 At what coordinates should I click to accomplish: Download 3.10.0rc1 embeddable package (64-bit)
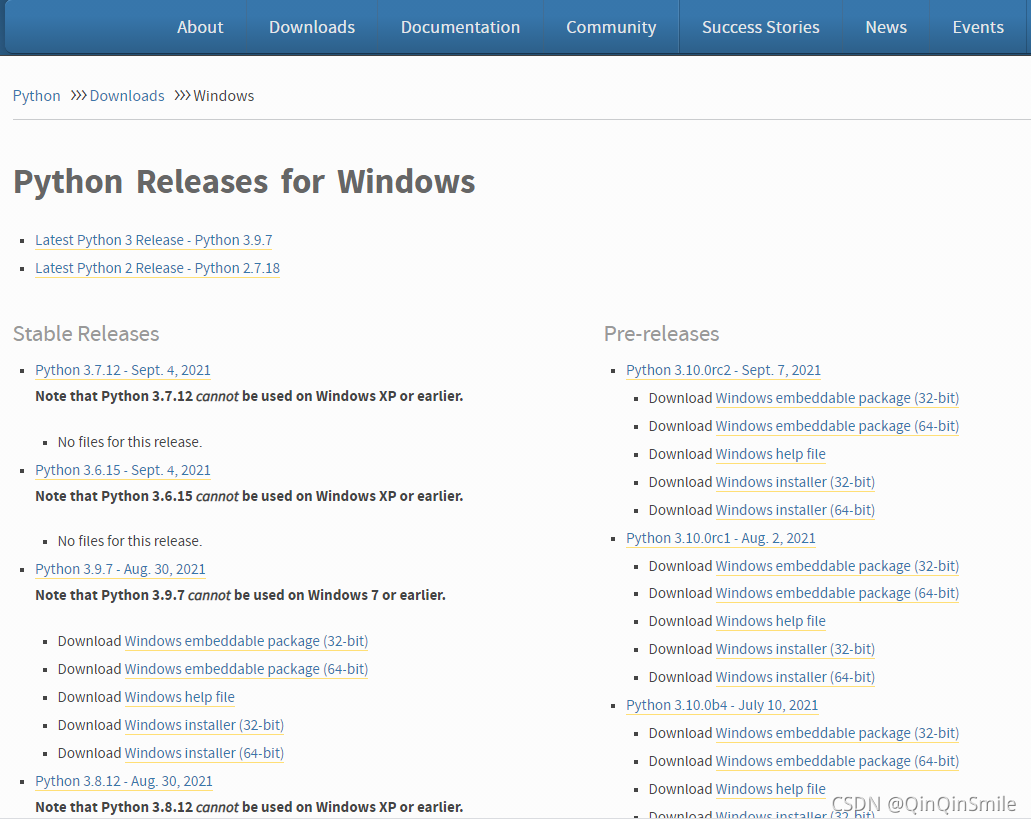click(x=837, y=594)
